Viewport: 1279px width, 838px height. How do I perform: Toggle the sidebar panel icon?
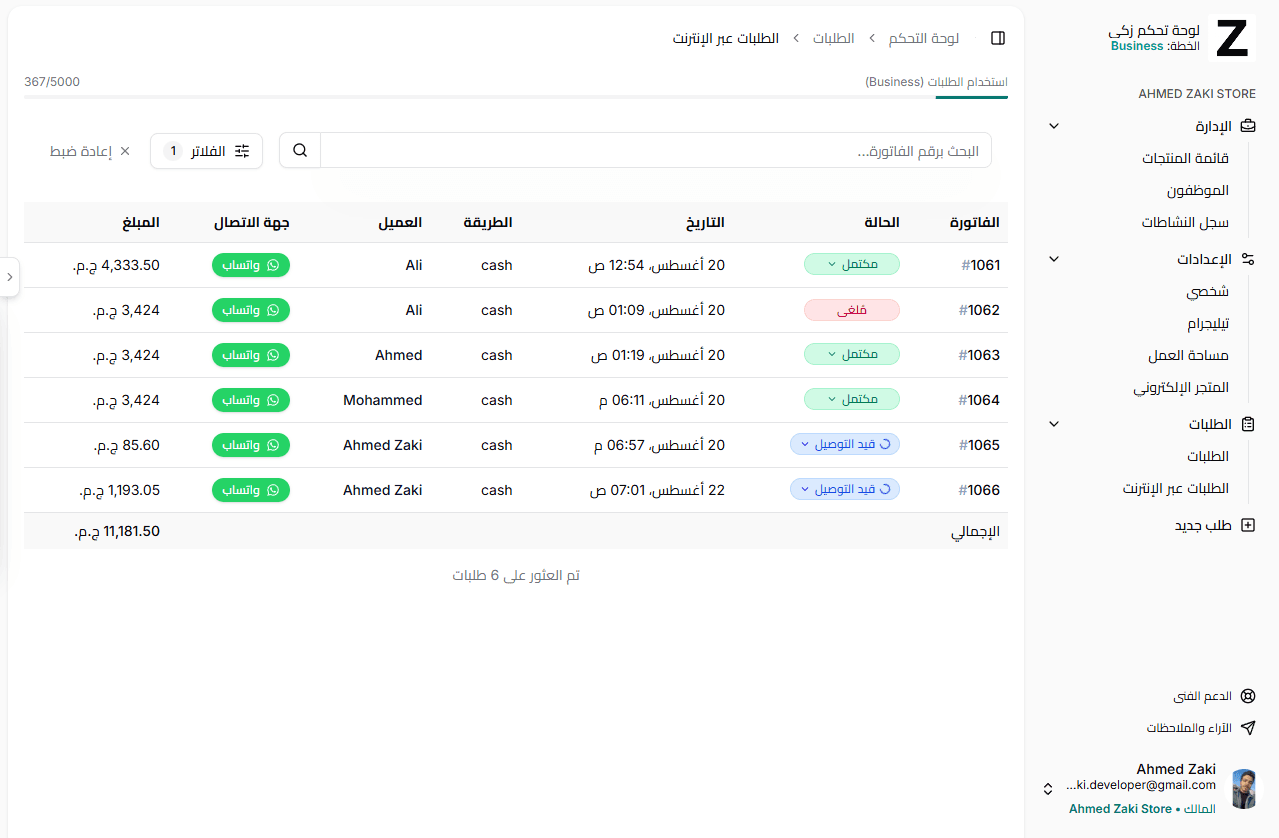click(997, 38)
